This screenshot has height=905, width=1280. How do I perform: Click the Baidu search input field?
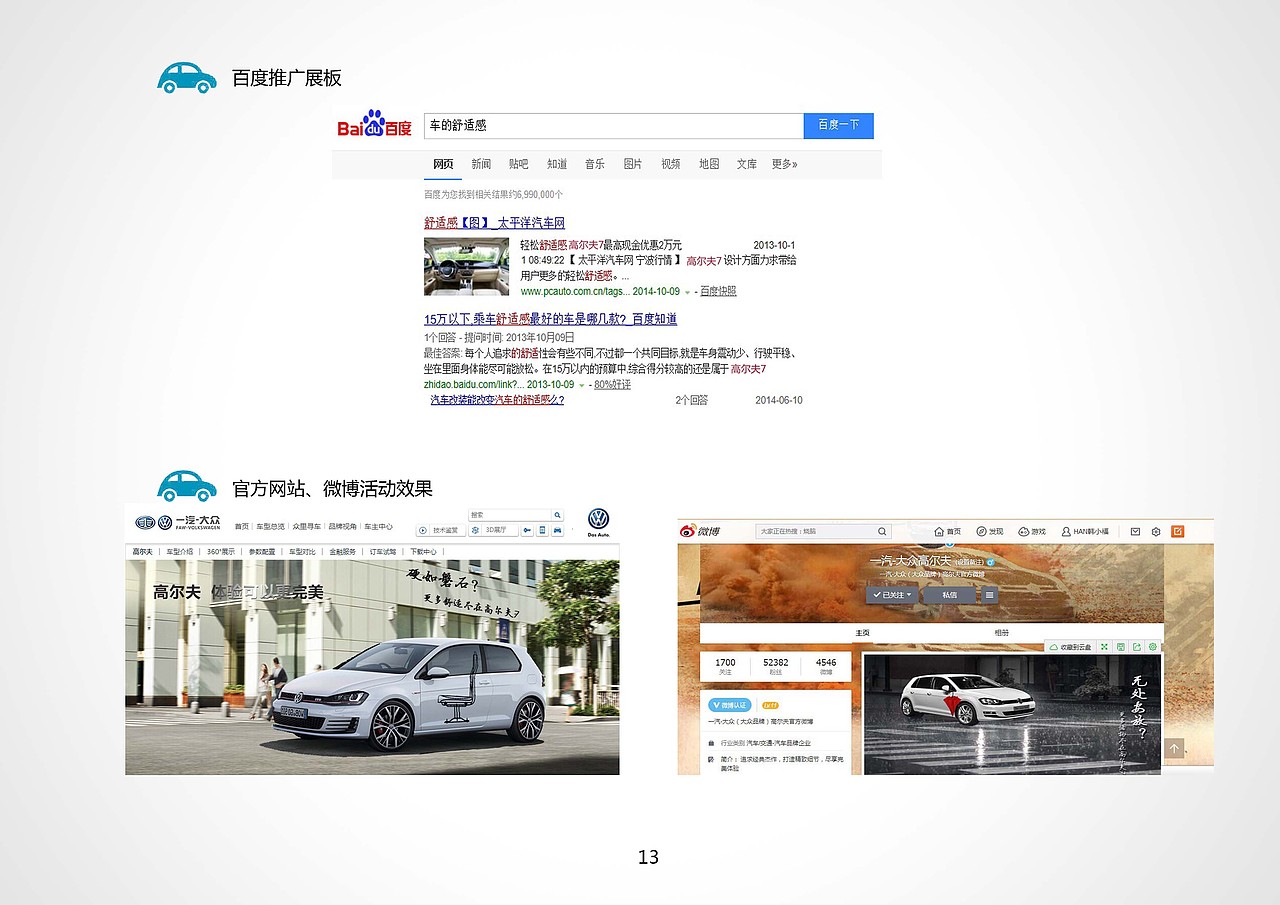click(614, 125)
